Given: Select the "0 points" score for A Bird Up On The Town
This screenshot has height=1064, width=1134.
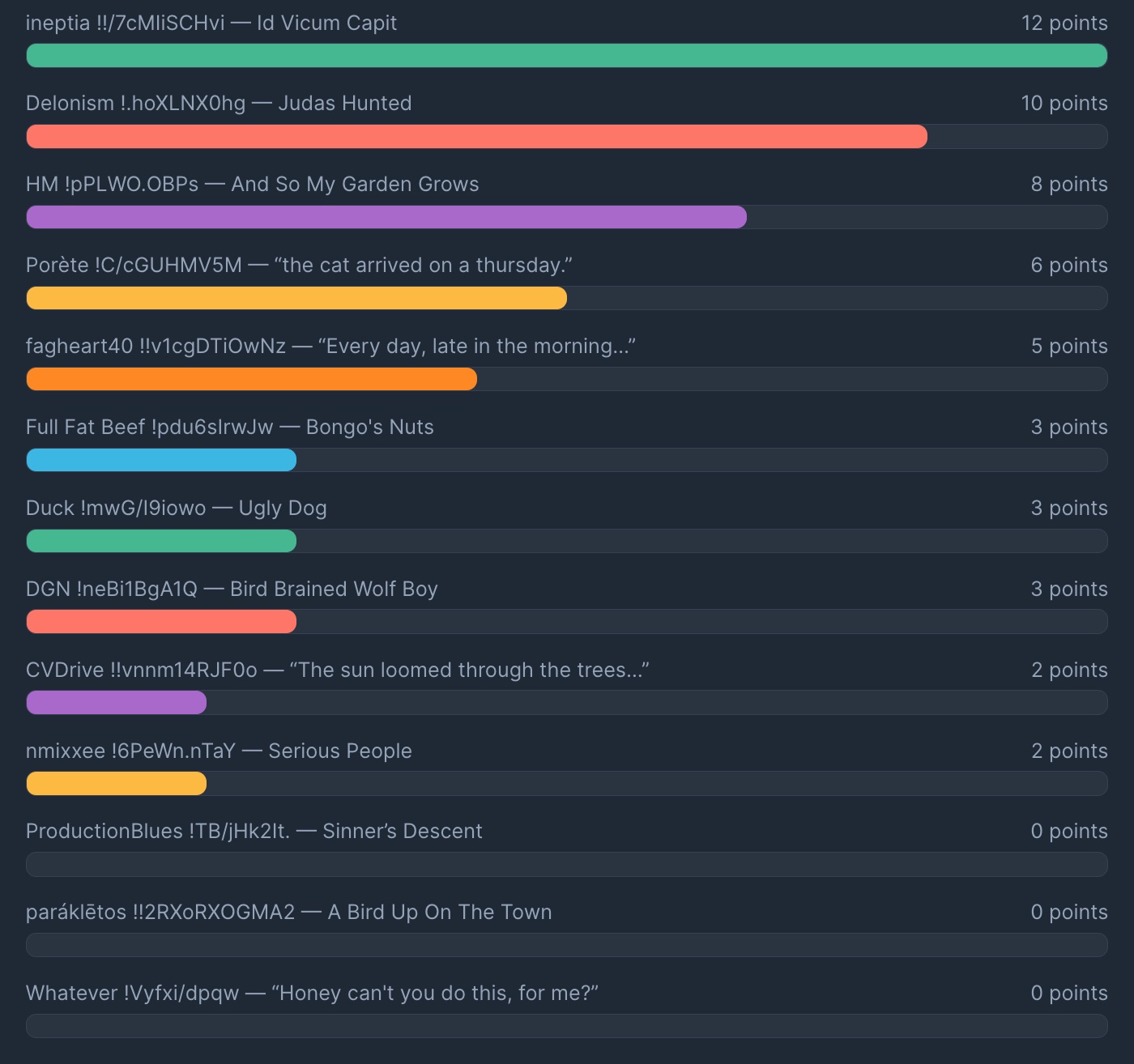Looking at the screenshot, I should (1069, 913).
